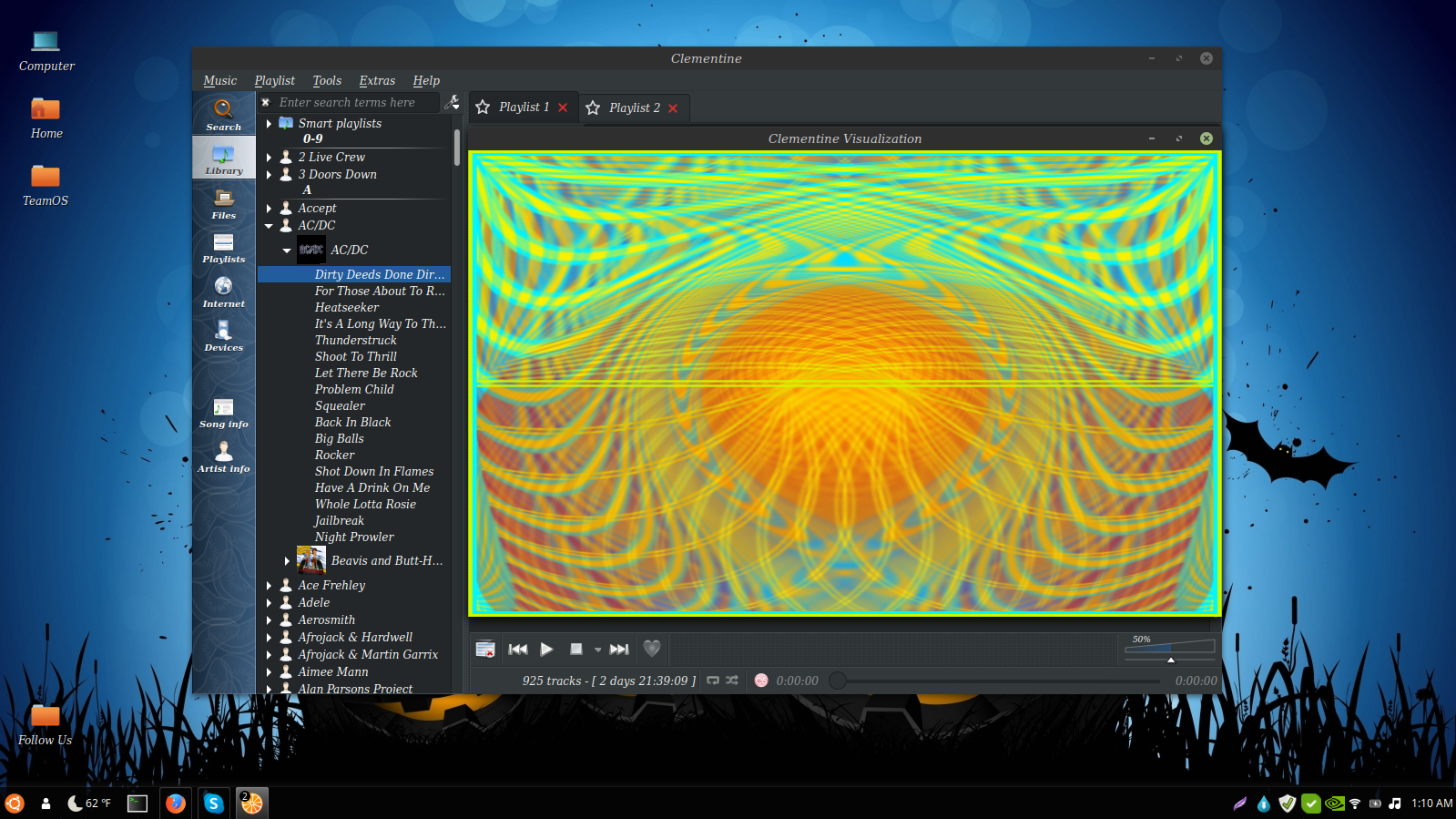Click the library options wrench icon
Viewport: 1456px width, 819px height.
click(x=452, y=102)
